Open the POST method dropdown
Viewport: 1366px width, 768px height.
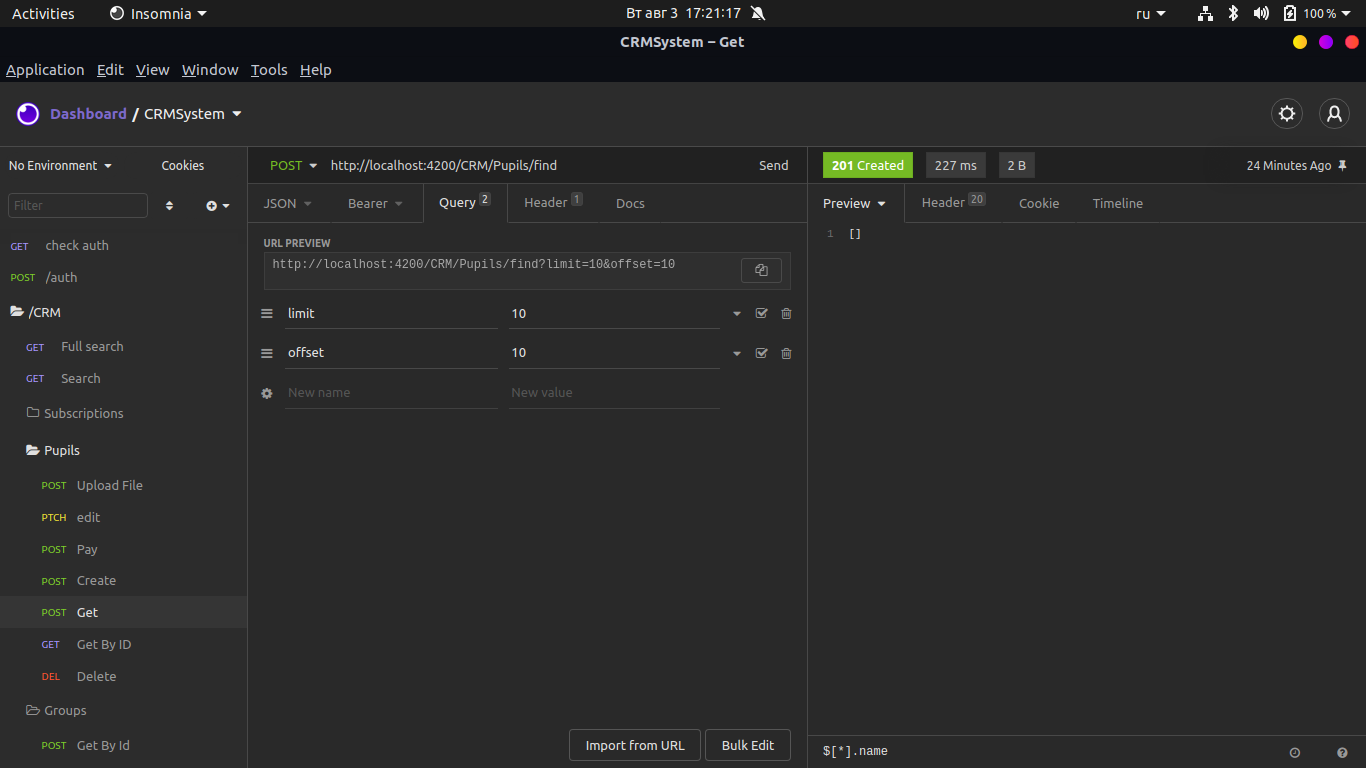coord(294,166)
